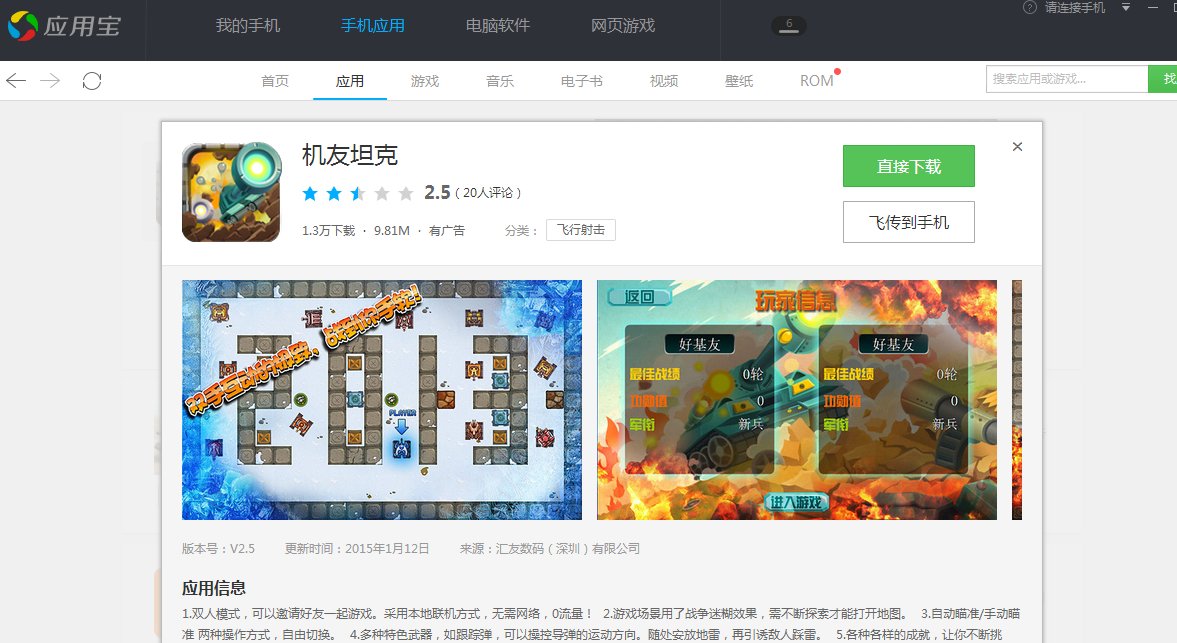Select 壁纸 in sub navigation
This screenshot has height=643, width=1177.
[x=739, y=81]
